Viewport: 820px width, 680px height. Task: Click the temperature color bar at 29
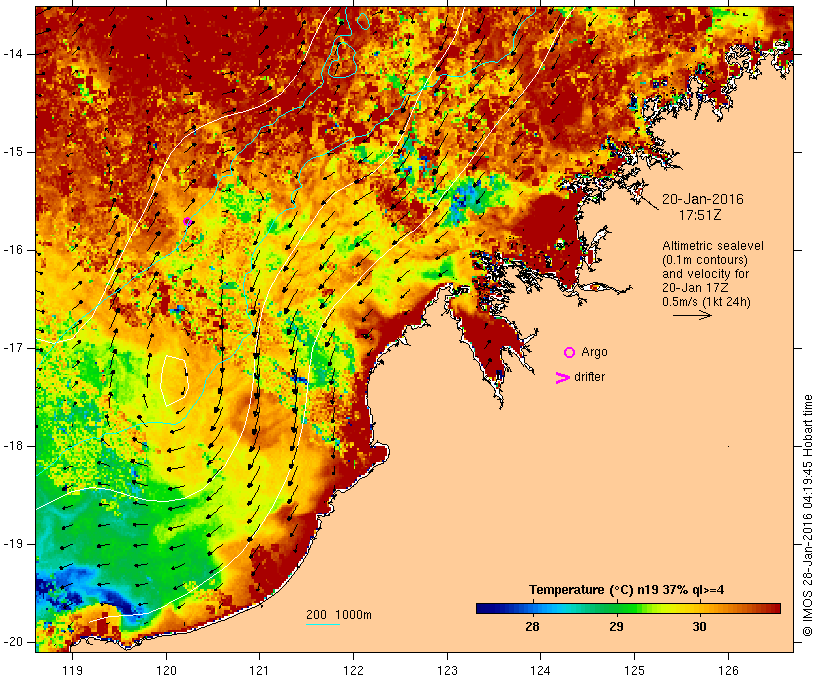[x=616, y=608]
